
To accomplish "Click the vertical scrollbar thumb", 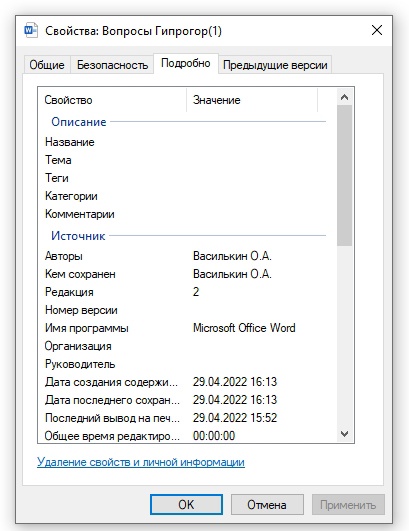I will point(344,175).
